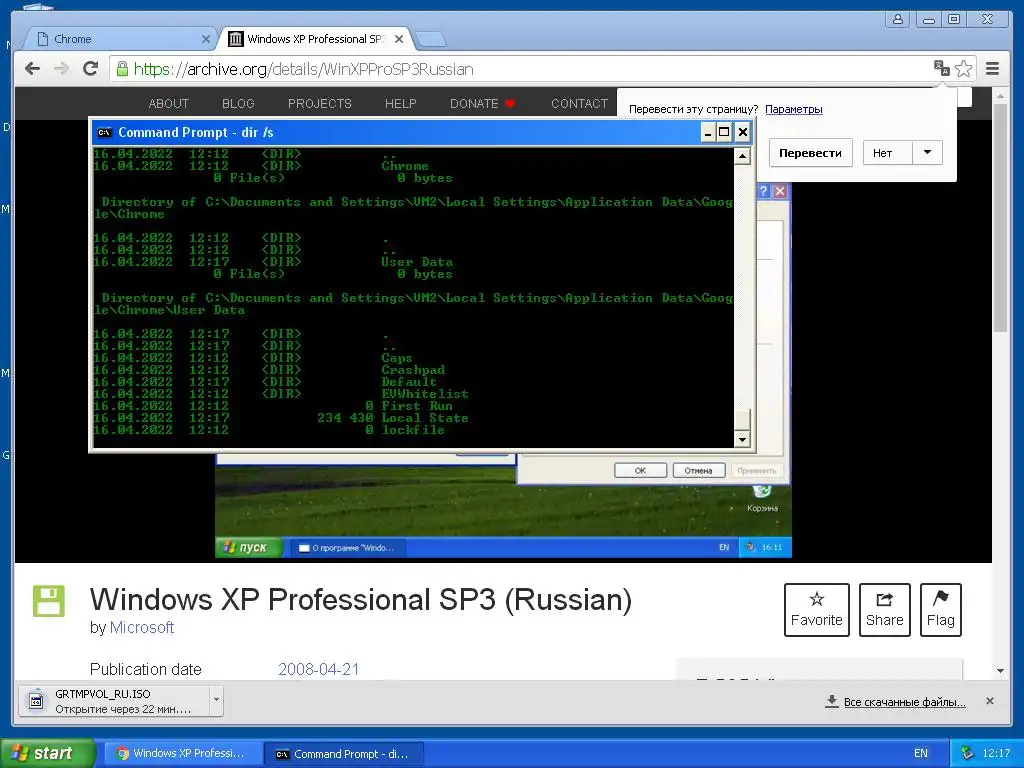Flag this item
This screenshot has height=768, width=1024.
coord(940,610)
